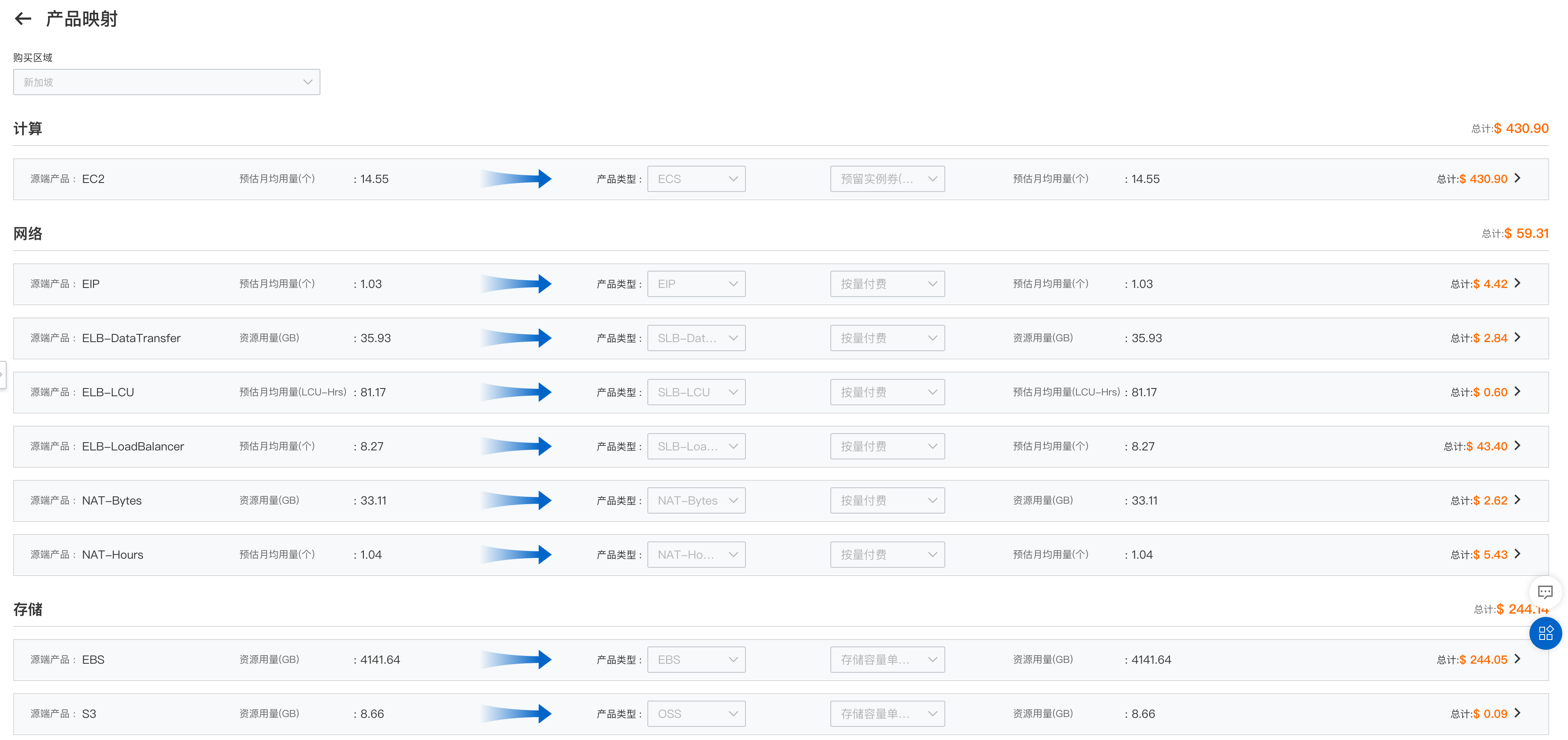Open the 按量付费 dropdown in ELB-DataTransfer row

(x=887, y=338)
